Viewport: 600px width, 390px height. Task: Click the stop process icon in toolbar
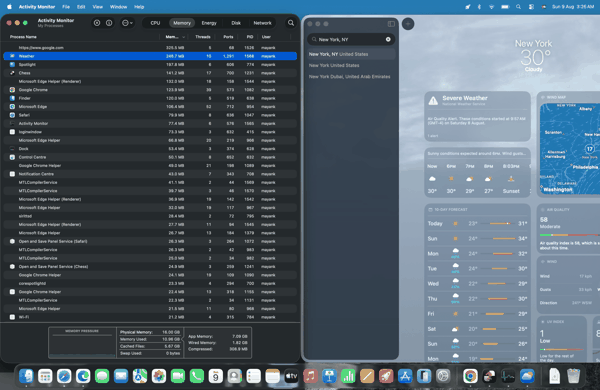[97, 23]
